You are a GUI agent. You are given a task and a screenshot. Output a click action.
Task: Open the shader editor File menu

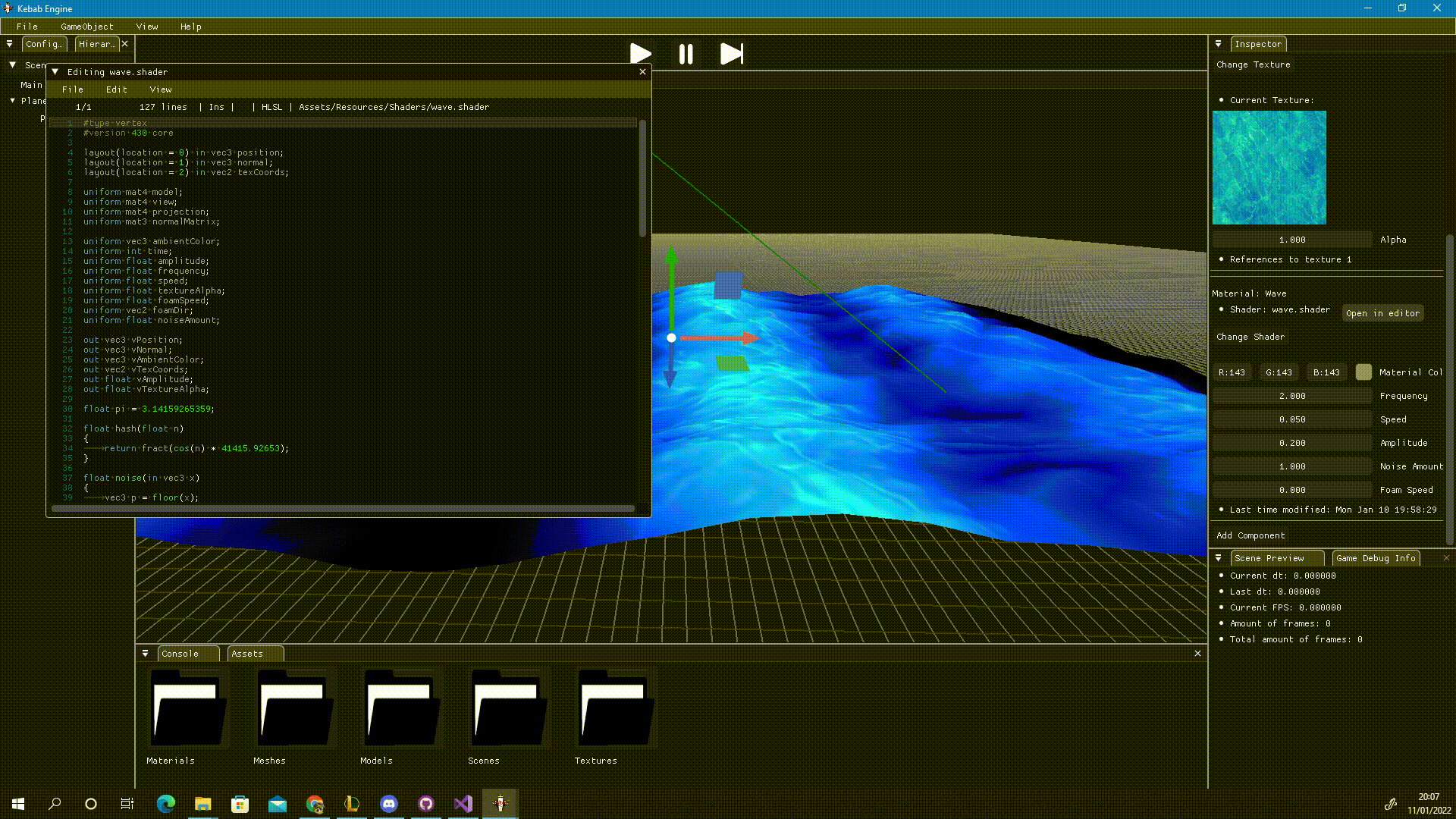(73, 89)
